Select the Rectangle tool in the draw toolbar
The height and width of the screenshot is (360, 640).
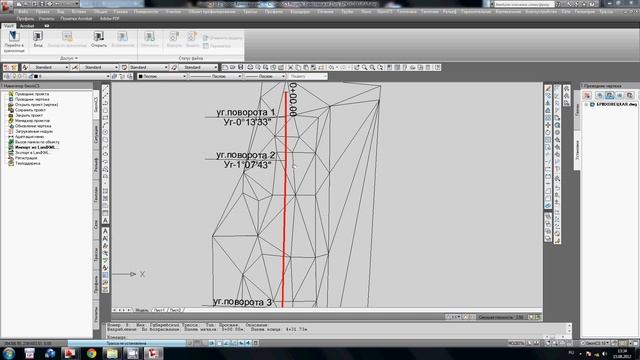pyautogui.click(x=105, y=118)
